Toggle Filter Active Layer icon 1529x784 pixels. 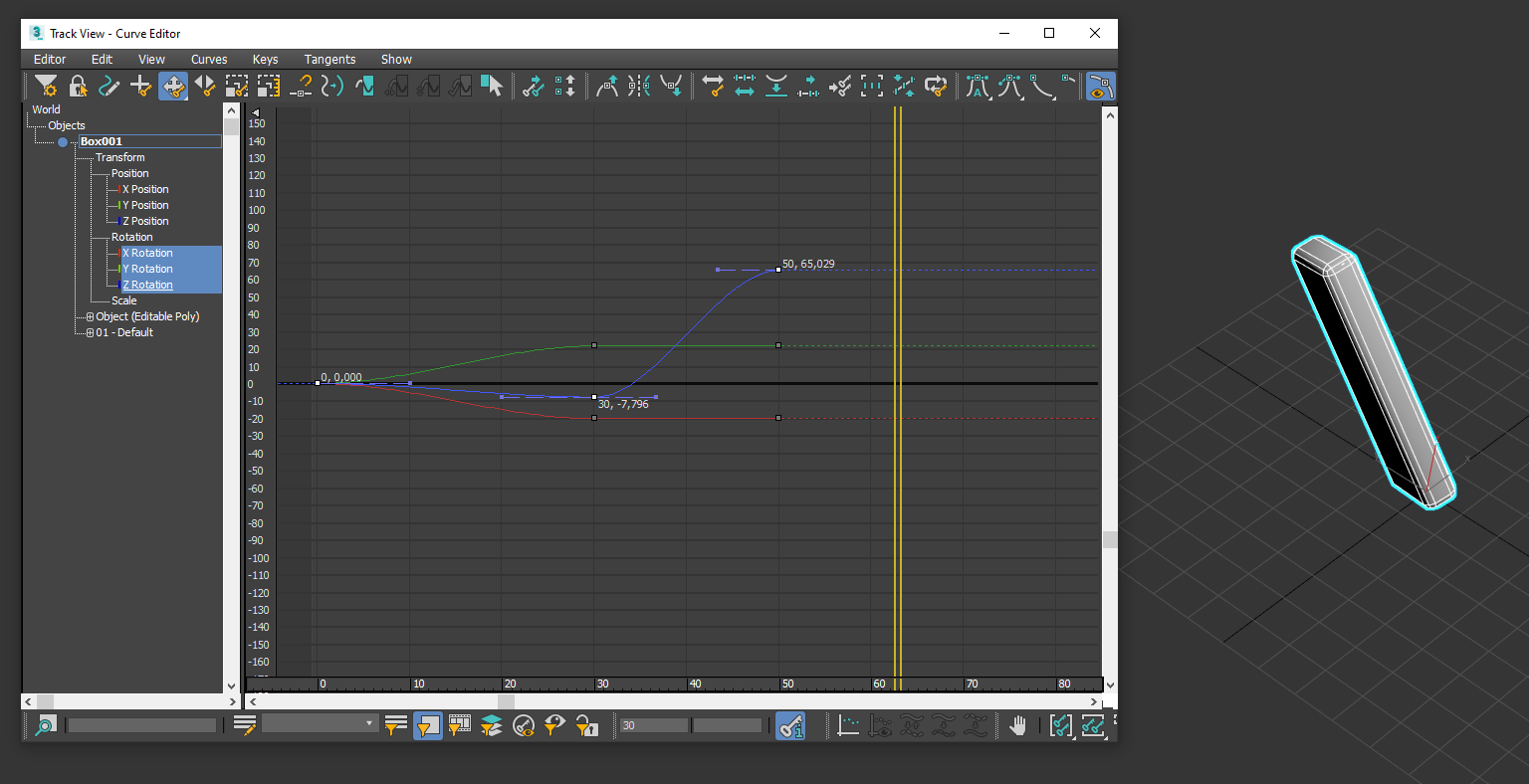click(491, 725)
